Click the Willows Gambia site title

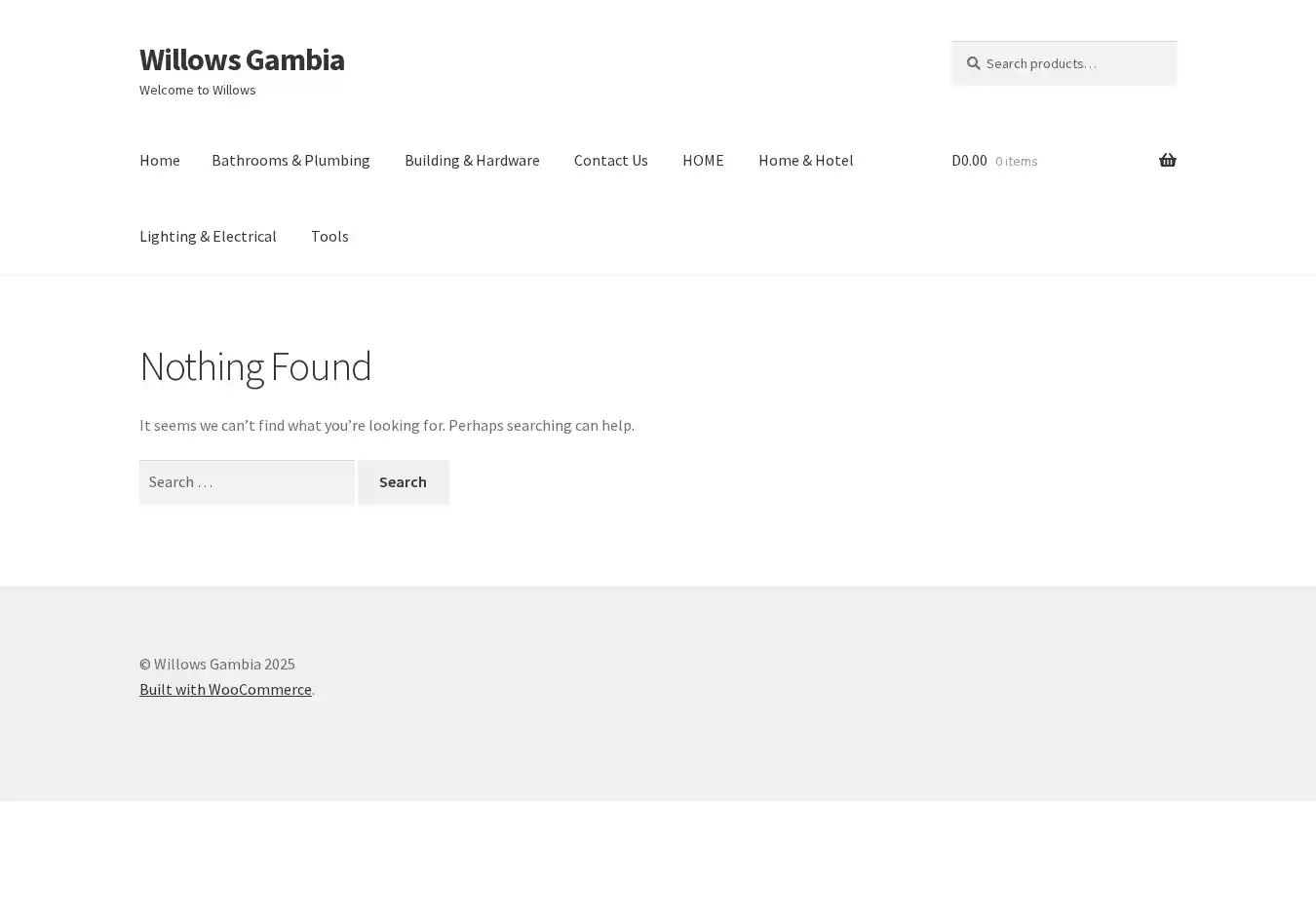coord(242,59)
